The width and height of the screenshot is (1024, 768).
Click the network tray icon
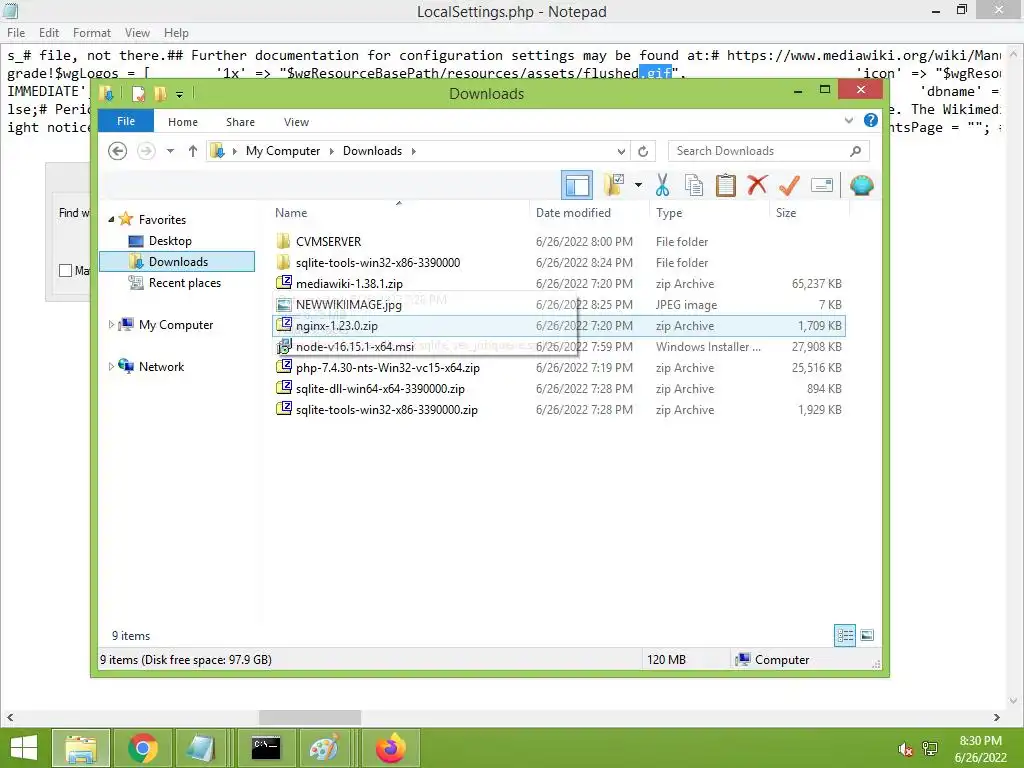(930, 749)
